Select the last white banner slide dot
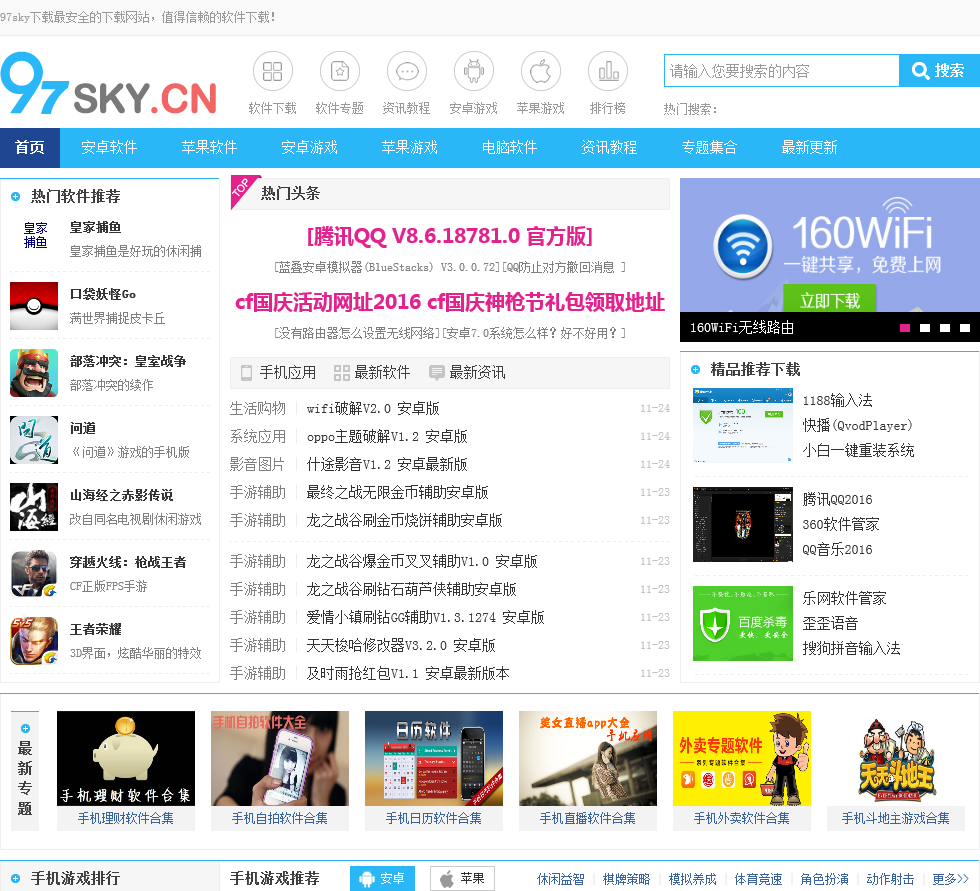This screenshot has width=980, height=891. click(964, 328)
